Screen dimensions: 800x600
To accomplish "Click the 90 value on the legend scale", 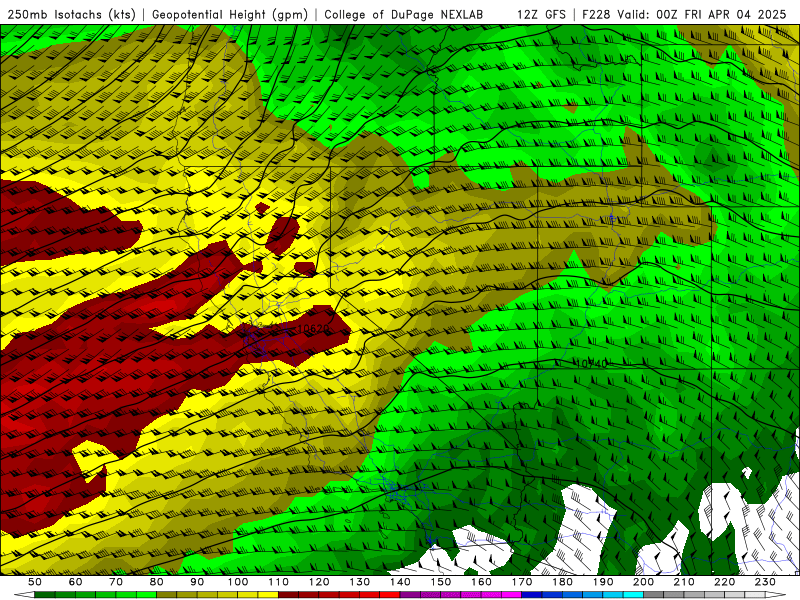I will [197, 582].
